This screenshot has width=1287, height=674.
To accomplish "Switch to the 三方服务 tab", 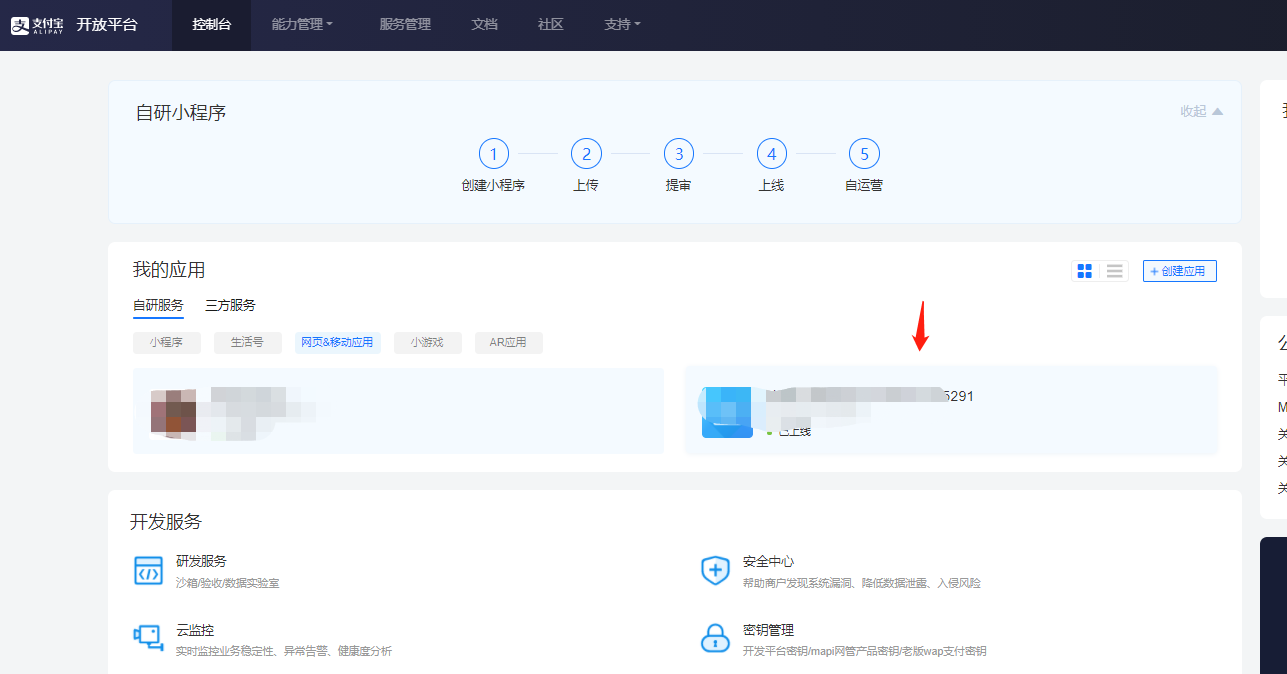I will (x=230, y=306).
